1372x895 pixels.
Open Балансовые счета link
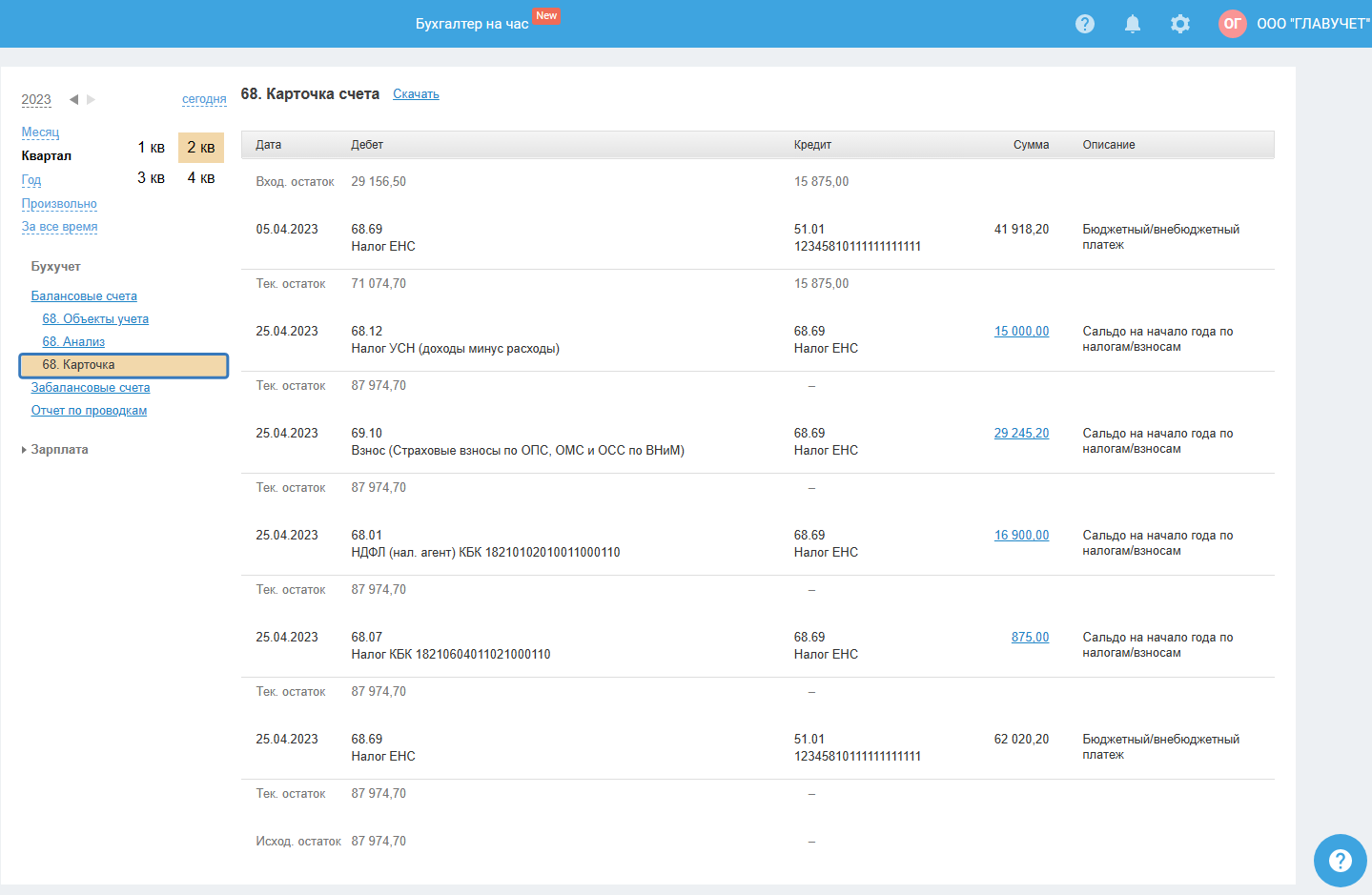pos(84,296)
